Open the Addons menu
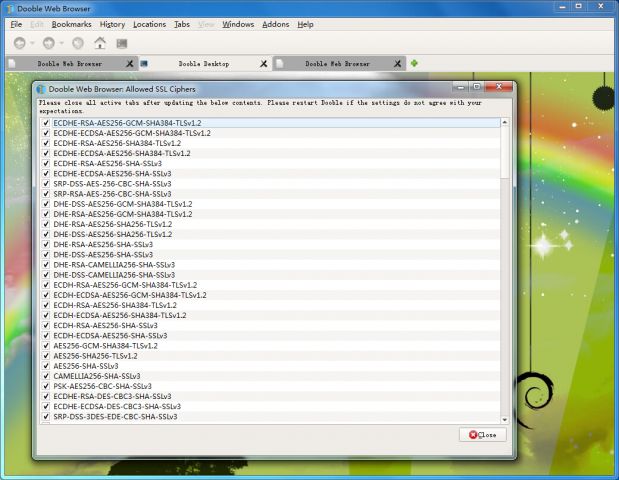Screen dimensions: 619x480 (275, 24)
